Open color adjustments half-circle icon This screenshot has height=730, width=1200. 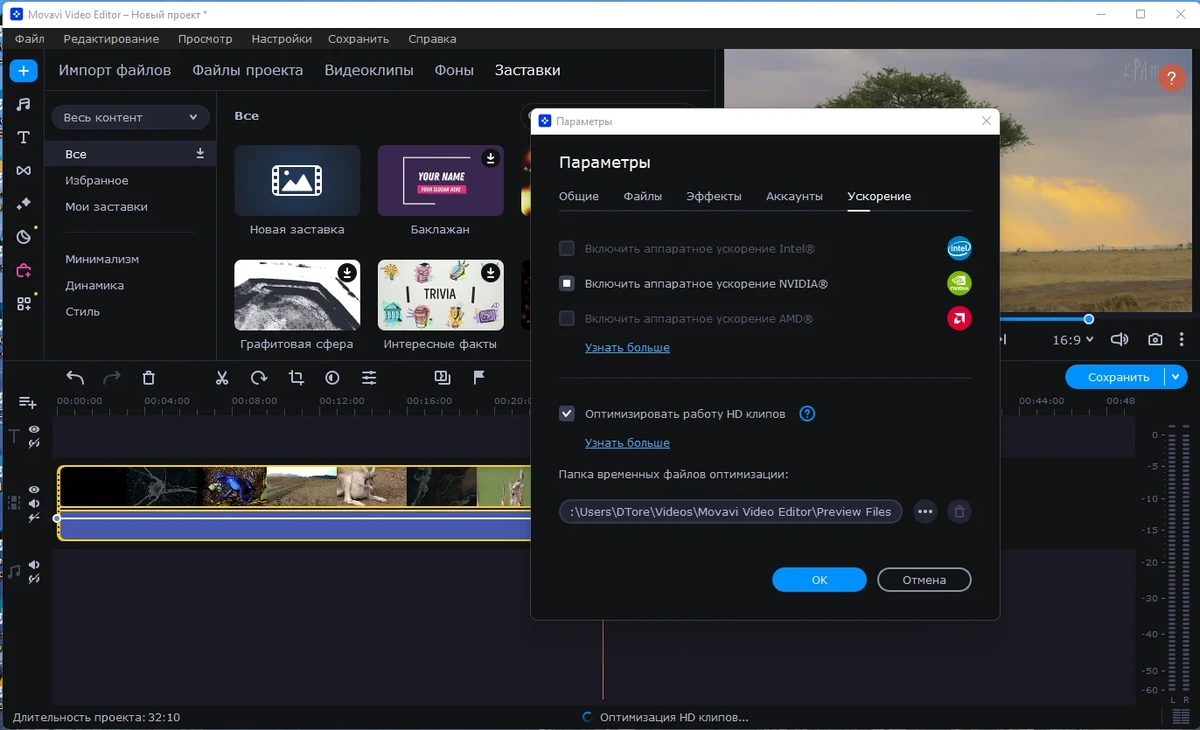pos(332,377)
